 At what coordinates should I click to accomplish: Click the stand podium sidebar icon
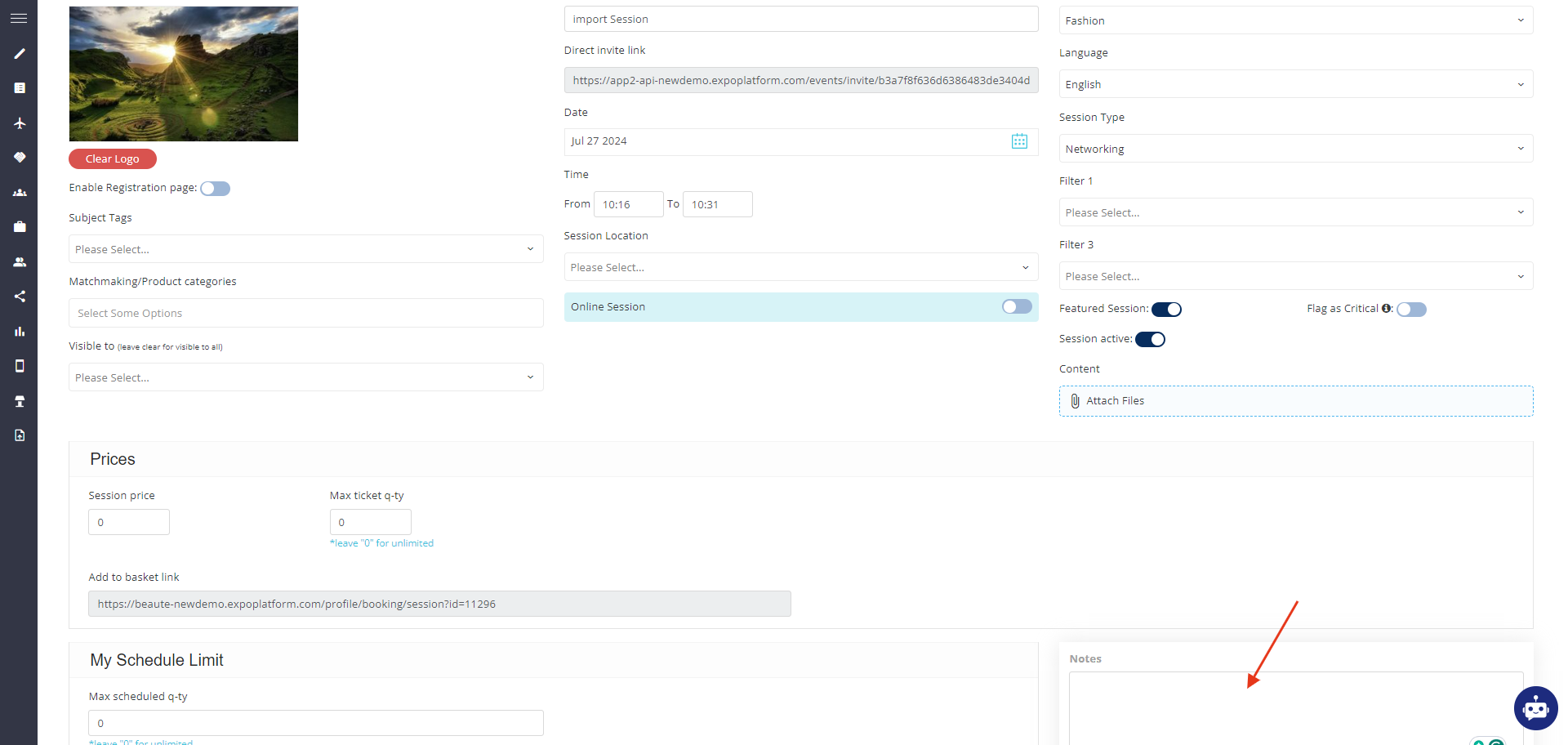(x=20, y=401)
